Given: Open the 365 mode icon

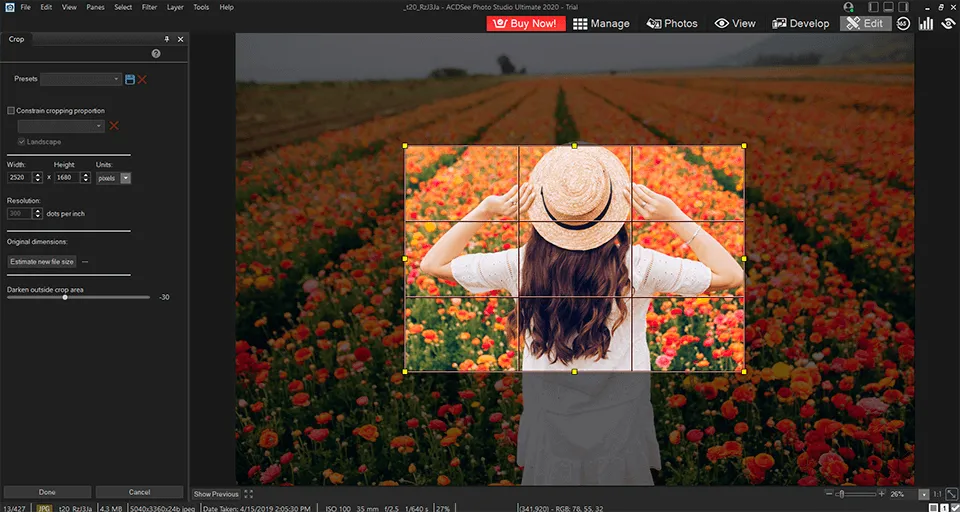Looking at the screenshot, I should point(903,23).
